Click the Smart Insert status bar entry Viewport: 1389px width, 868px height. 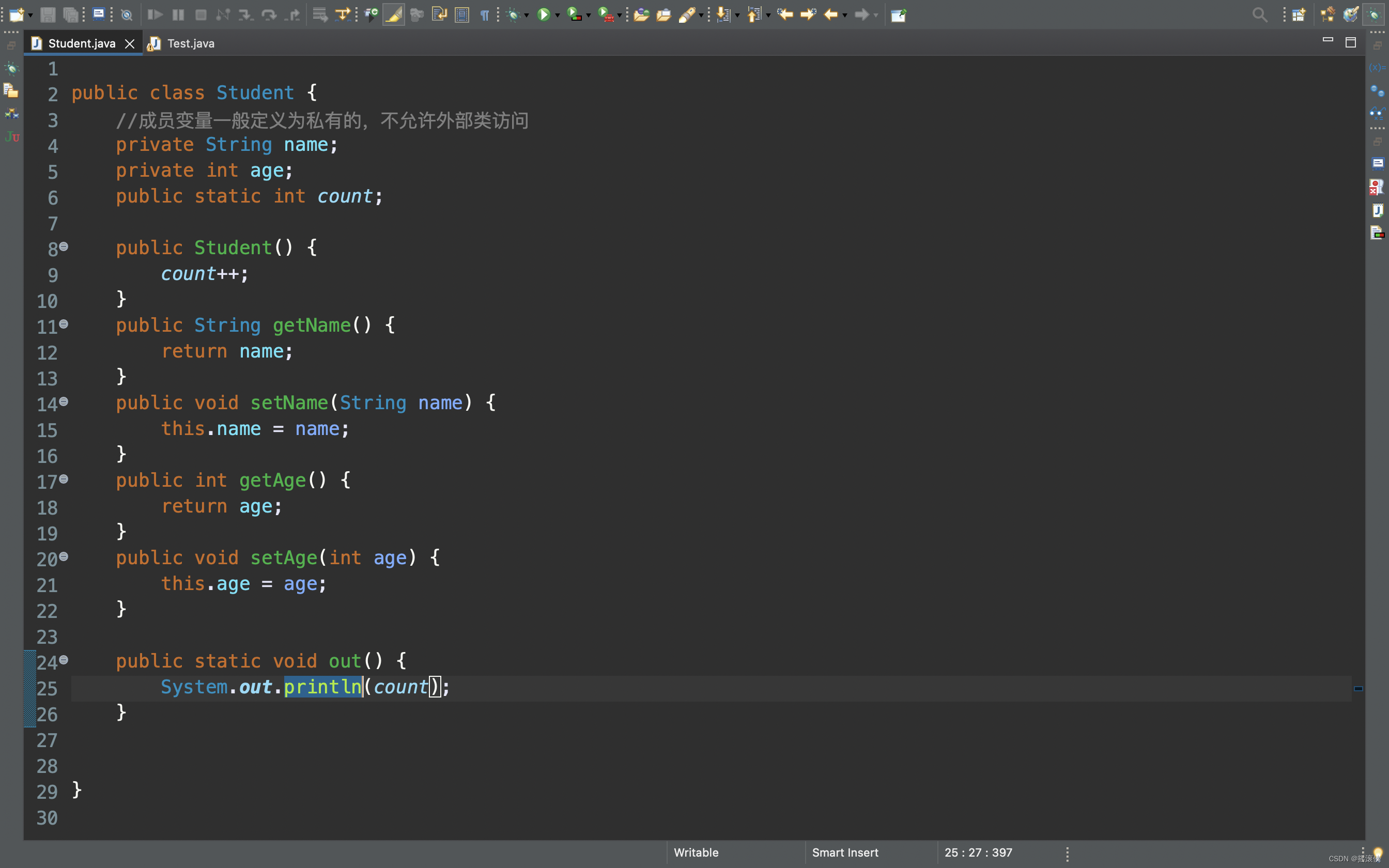point(845,853)
